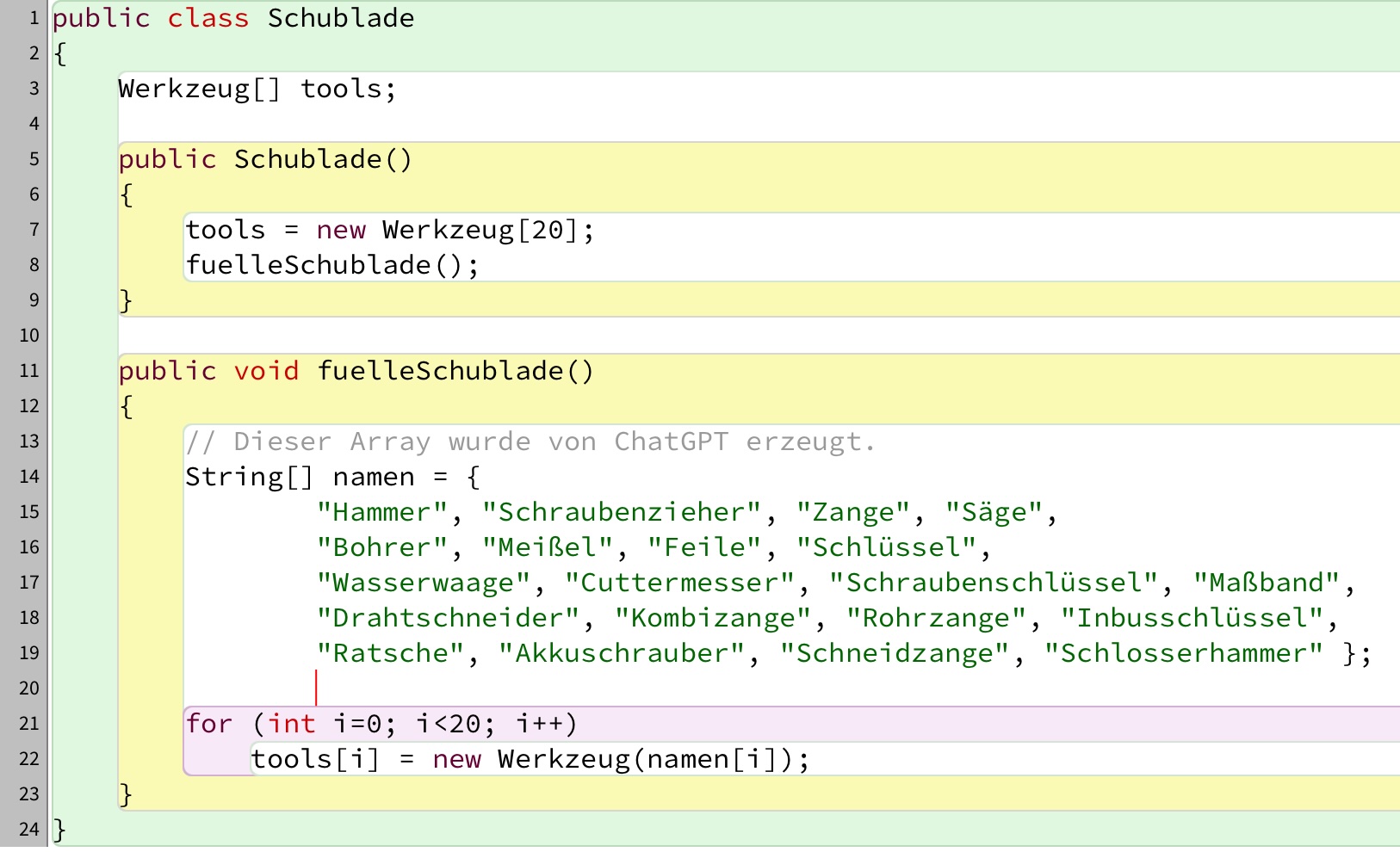Click the closing brace on line 24
The width and height of the screenshot is (1400, 852).
(x=58, y=828)
